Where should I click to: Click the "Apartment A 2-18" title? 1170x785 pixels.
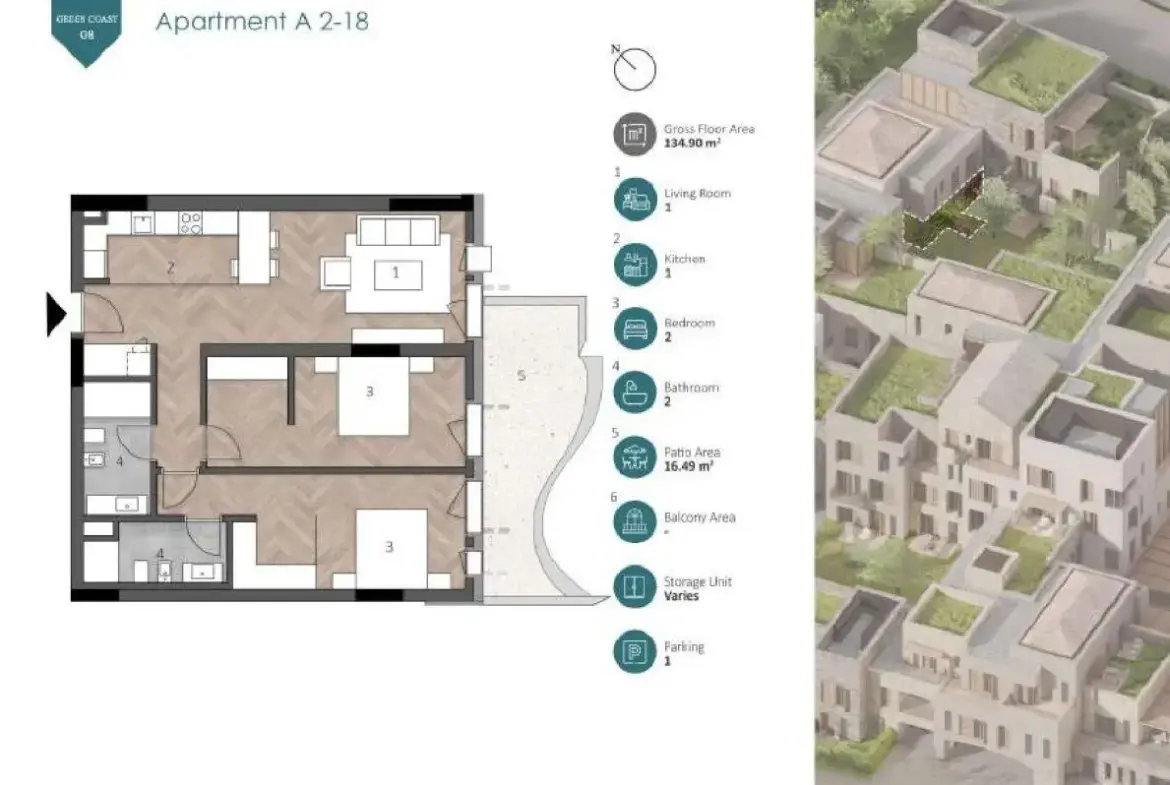262,21
